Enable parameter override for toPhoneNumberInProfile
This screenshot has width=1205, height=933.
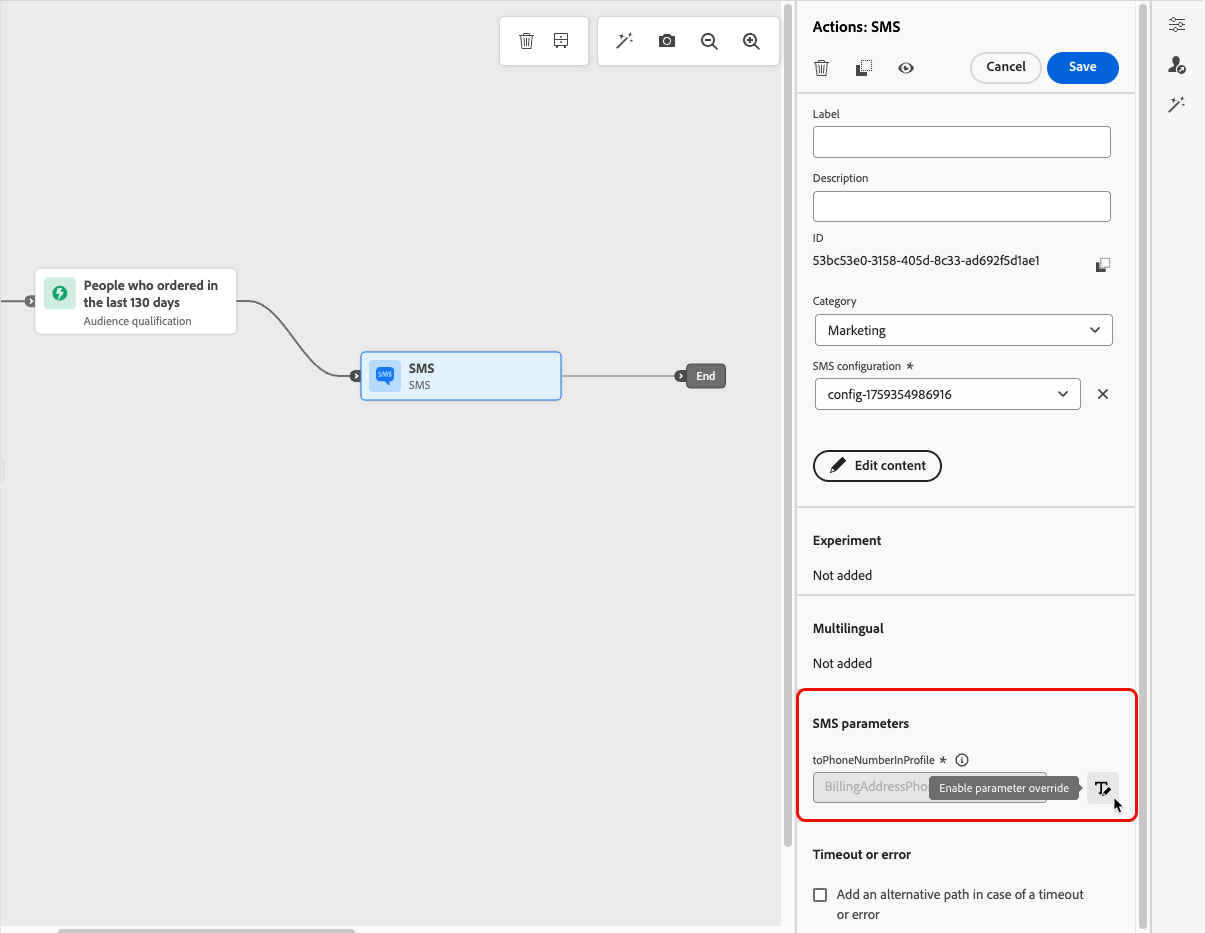[x=1103, y=788]
